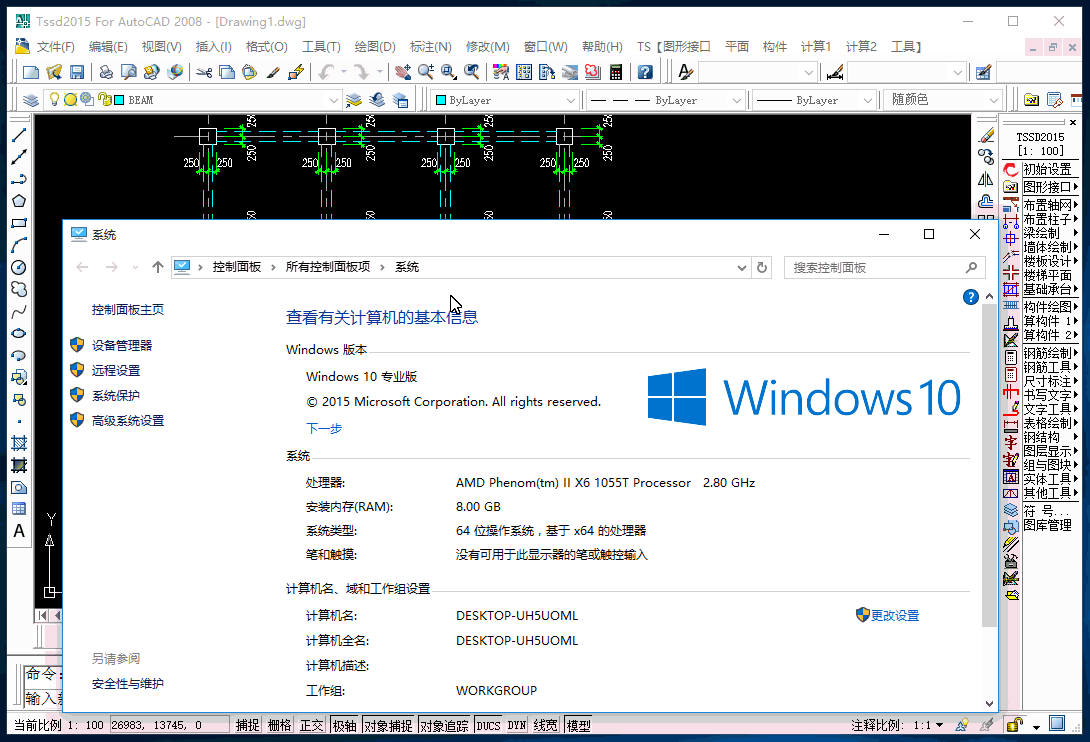
Task: Open the dashed ByLayer linetype dropdown
Action: (x=736, y=100)
